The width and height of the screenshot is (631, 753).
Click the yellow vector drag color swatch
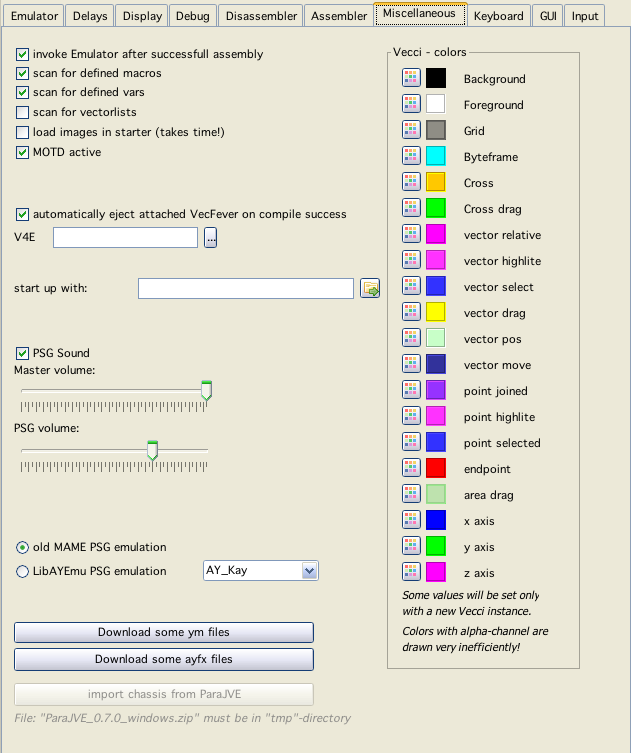click(436, 312)
